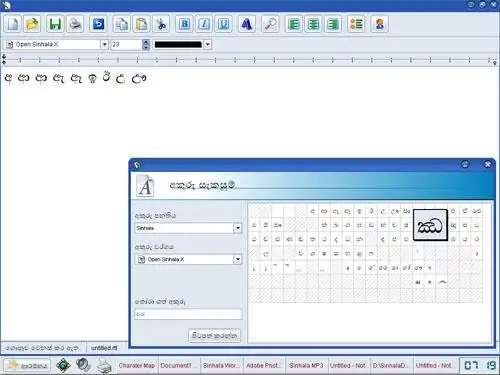
Task: Create a new document with the blank page icon
Action: pos(13,24)
